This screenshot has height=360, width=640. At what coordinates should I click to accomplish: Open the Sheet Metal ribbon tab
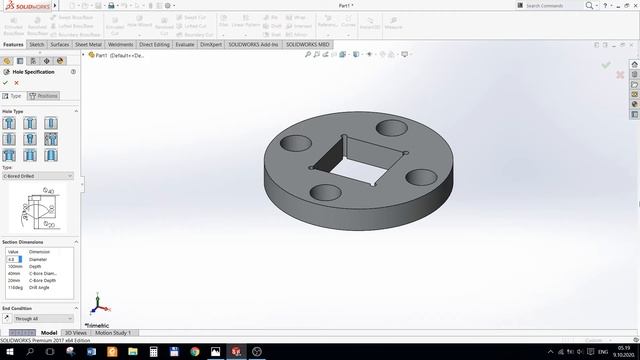(x=88, y=44)
